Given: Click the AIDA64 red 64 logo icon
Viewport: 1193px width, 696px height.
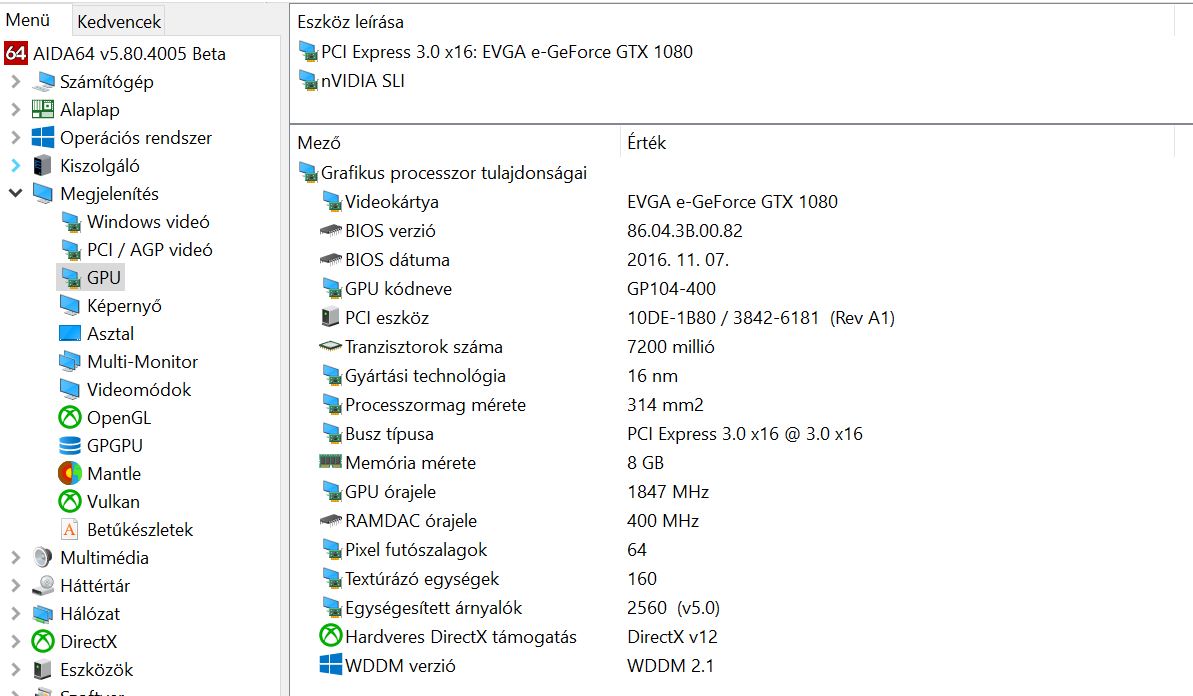Looking at the screenshot, I should pos(16,53).
